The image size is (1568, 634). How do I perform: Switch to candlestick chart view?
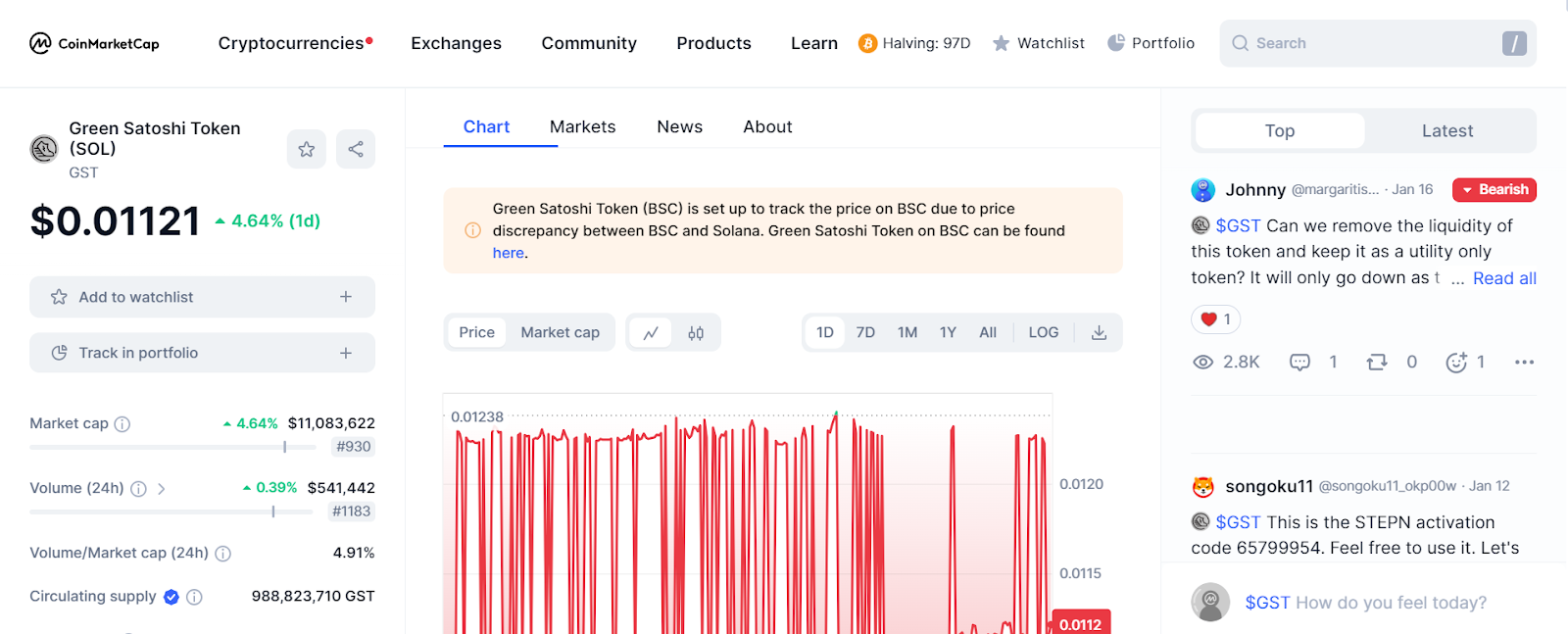point(696,333)
